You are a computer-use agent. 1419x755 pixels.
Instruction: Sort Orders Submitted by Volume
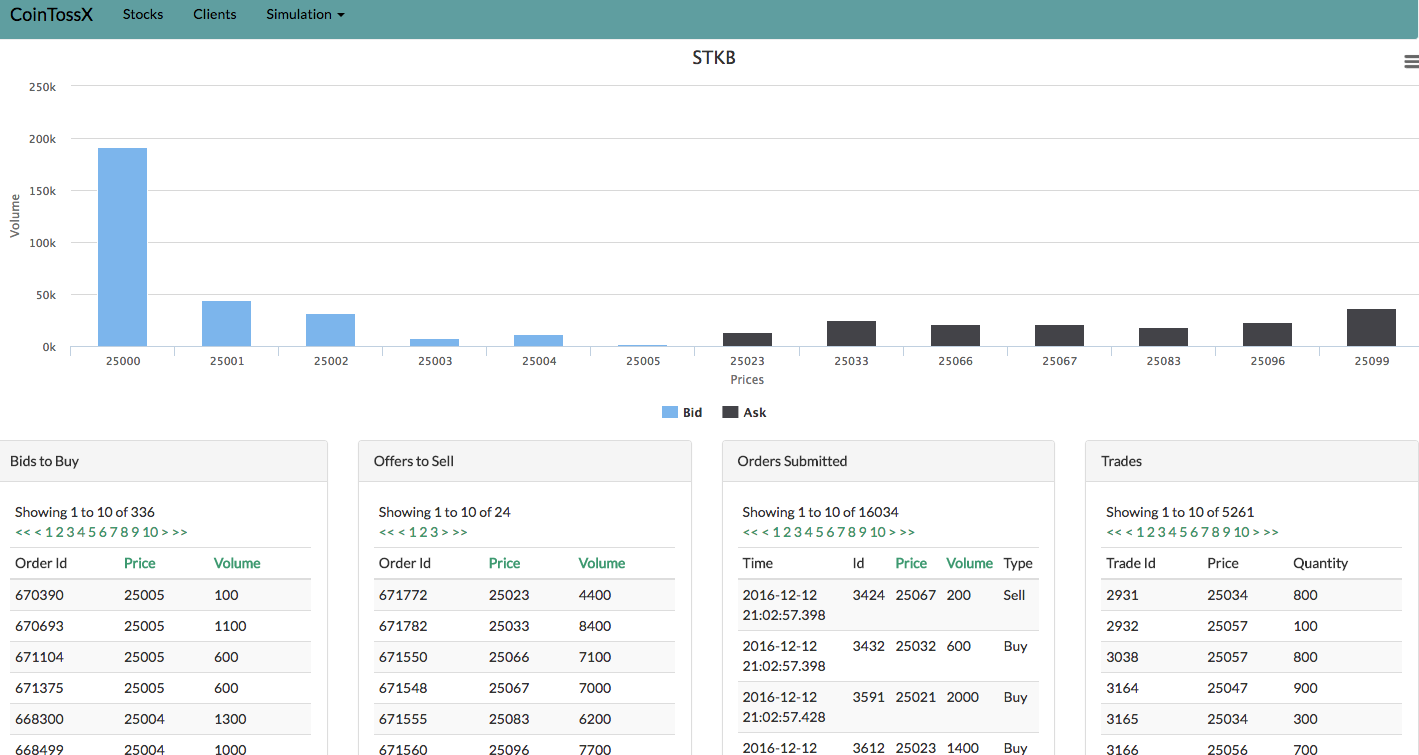(970, 563)
